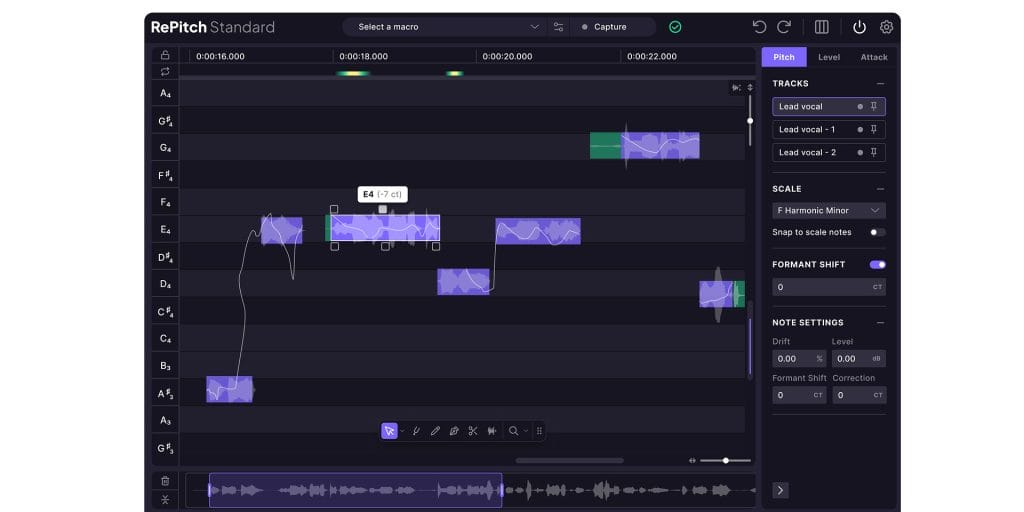Pin the Lead vocal - 1 track

click(874, 129)
